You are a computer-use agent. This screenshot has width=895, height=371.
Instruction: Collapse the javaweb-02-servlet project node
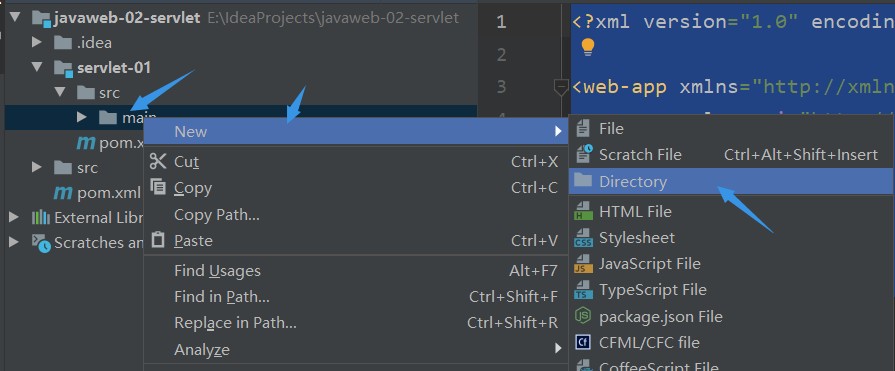coord(15,18)
